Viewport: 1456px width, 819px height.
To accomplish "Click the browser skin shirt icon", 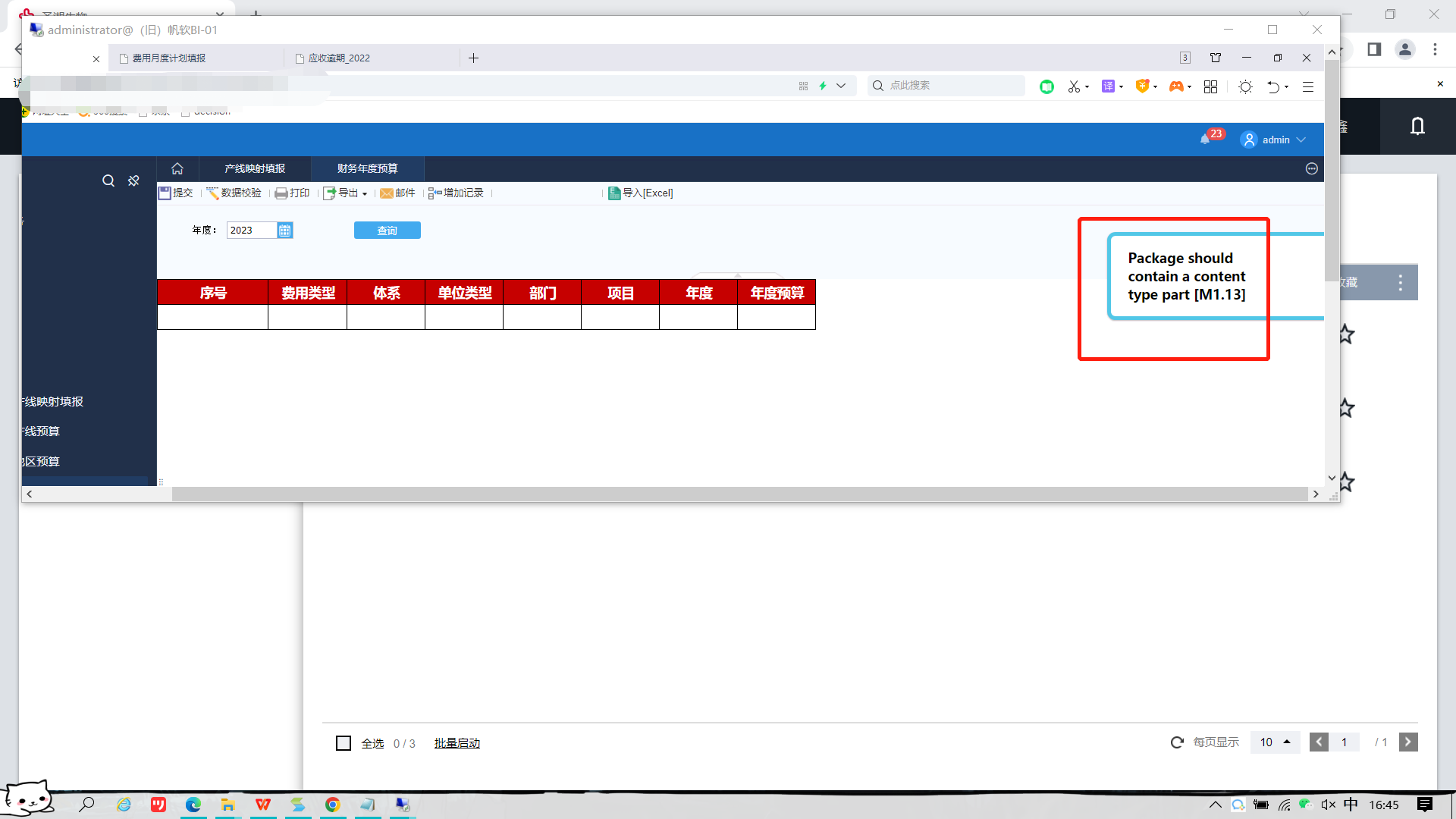I will (1216, 58).
